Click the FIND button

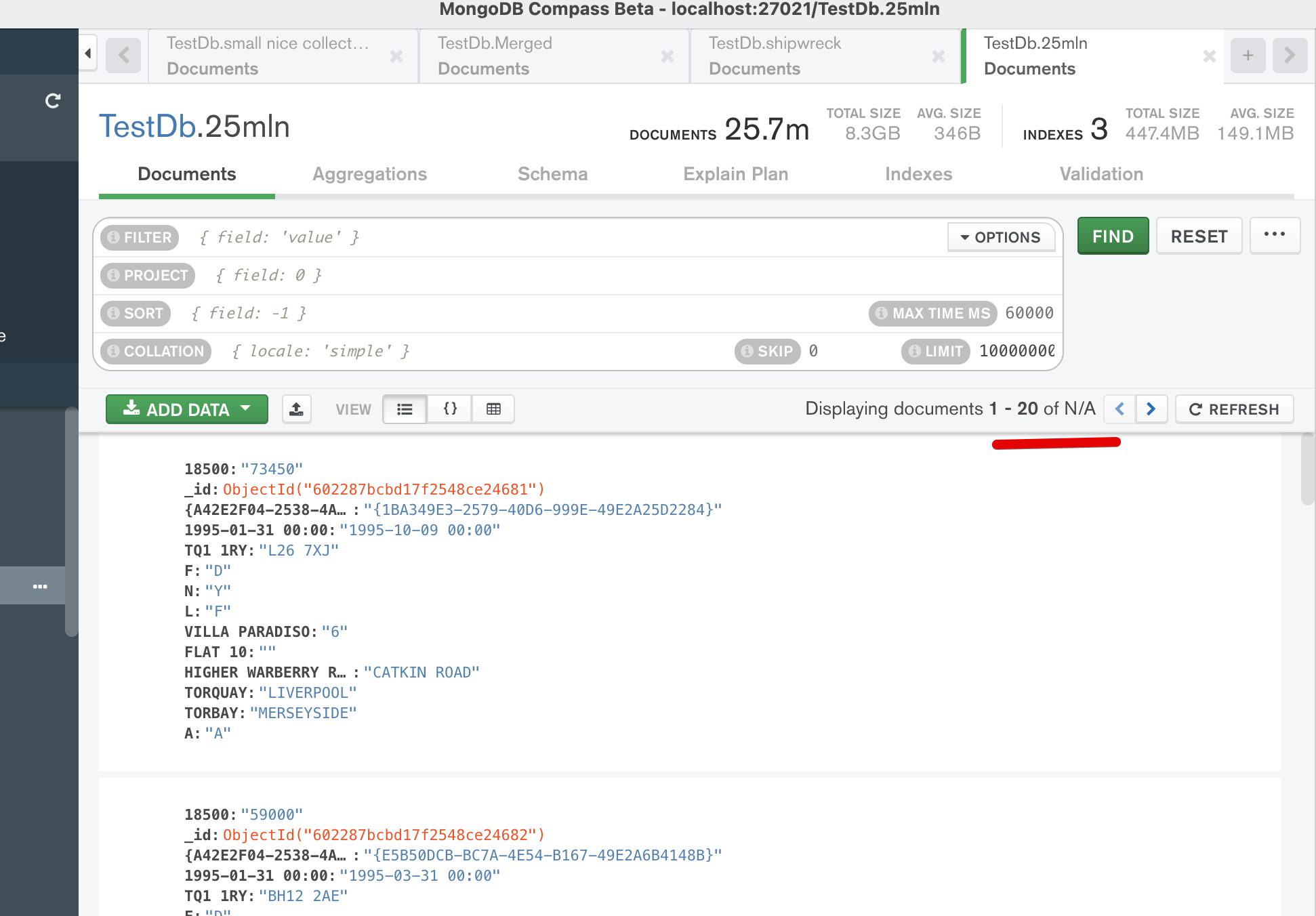(x=1113, y=236)
